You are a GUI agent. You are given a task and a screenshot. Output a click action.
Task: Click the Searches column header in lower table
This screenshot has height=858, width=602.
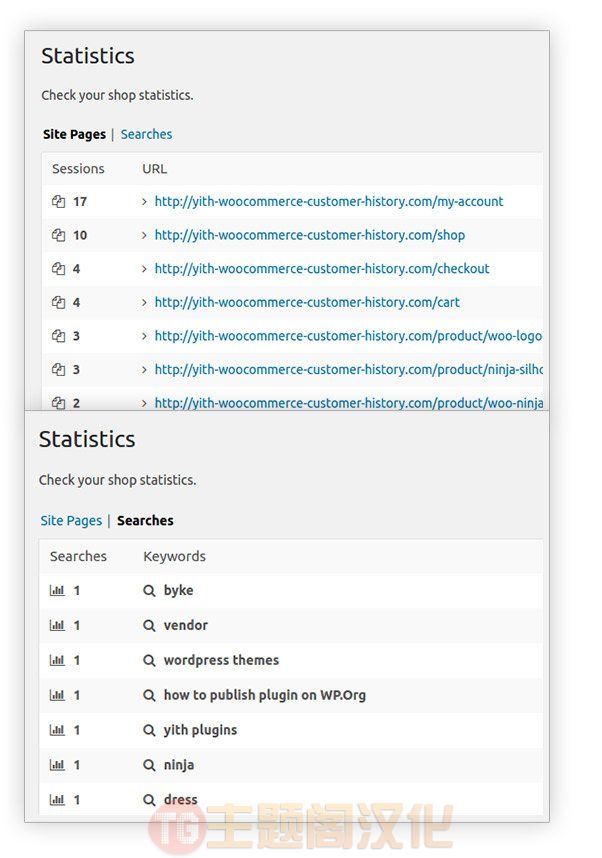click(78, 556)
